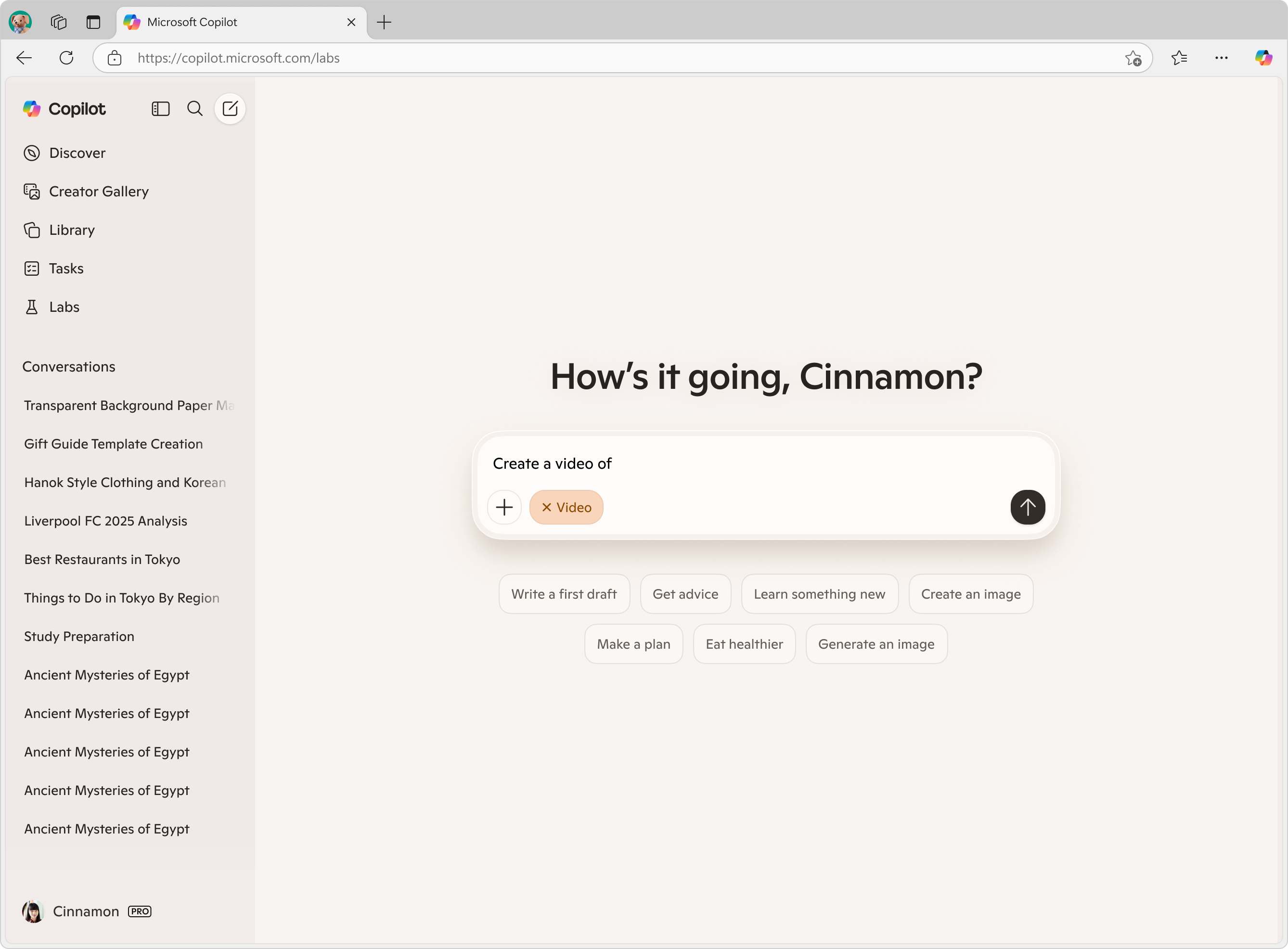Toggle the Copilot sidebar panel icon
Screen dimensions: 1288x949
(x=160, y=109)
